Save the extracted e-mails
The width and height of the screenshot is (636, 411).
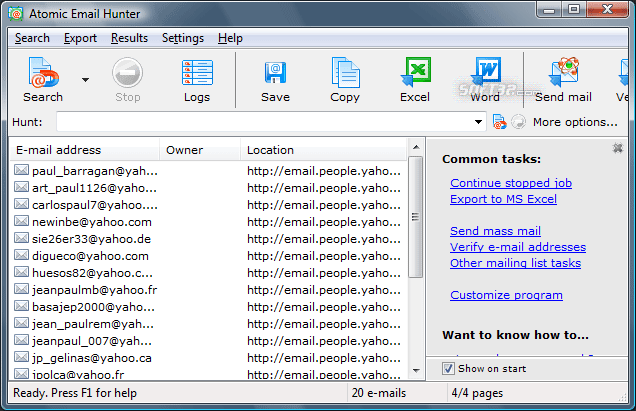click(275, 80)
